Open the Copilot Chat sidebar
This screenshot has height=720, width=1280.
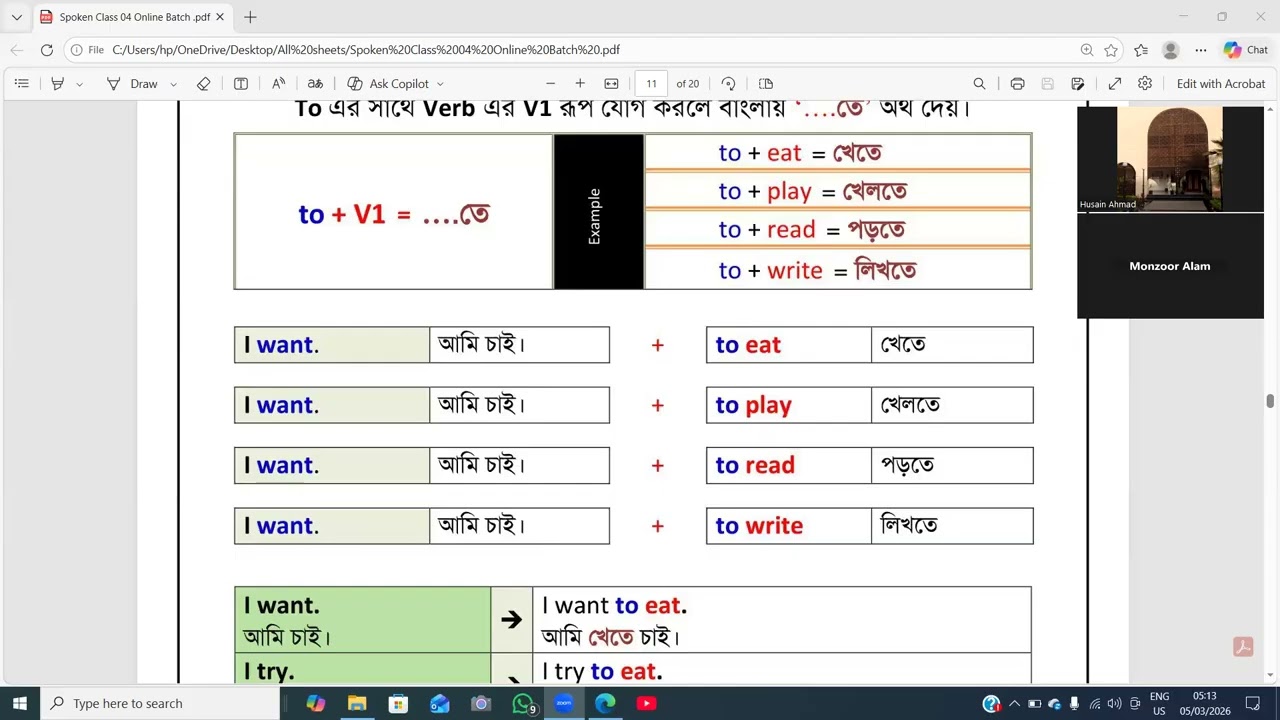1246,50
